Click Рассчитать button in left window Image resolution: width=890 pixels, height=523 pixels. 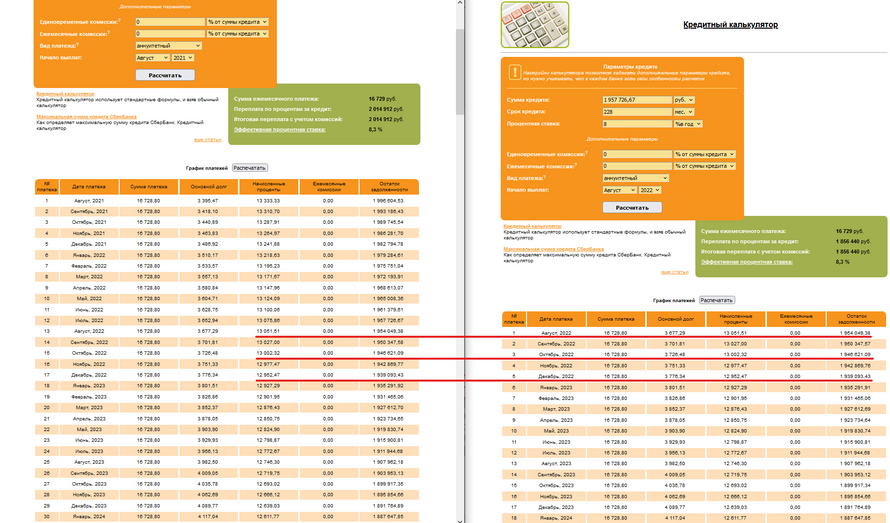click(x=165, y=75)
